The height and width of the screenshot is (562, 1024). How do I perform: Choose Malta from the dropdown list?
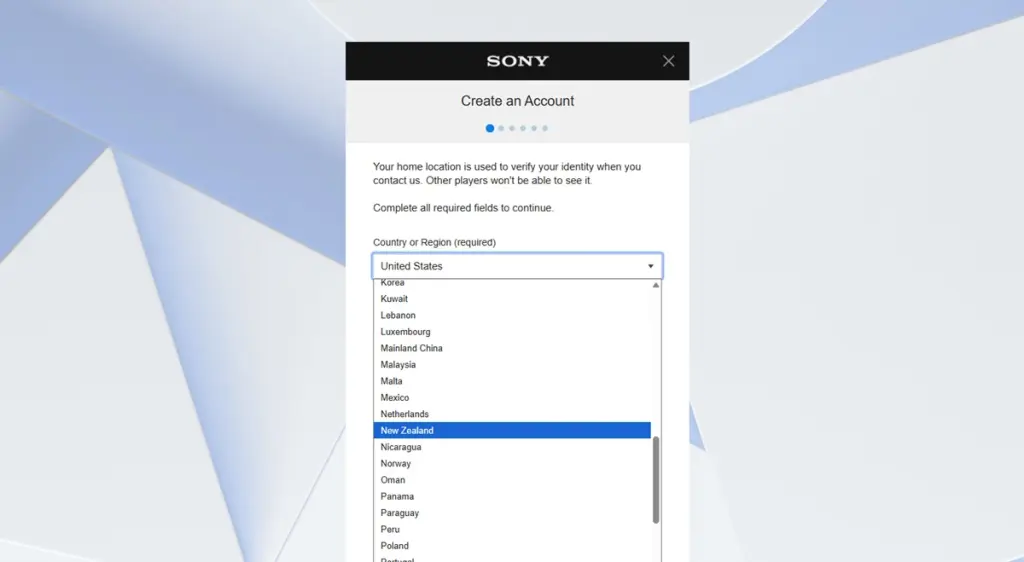[512, 381]
